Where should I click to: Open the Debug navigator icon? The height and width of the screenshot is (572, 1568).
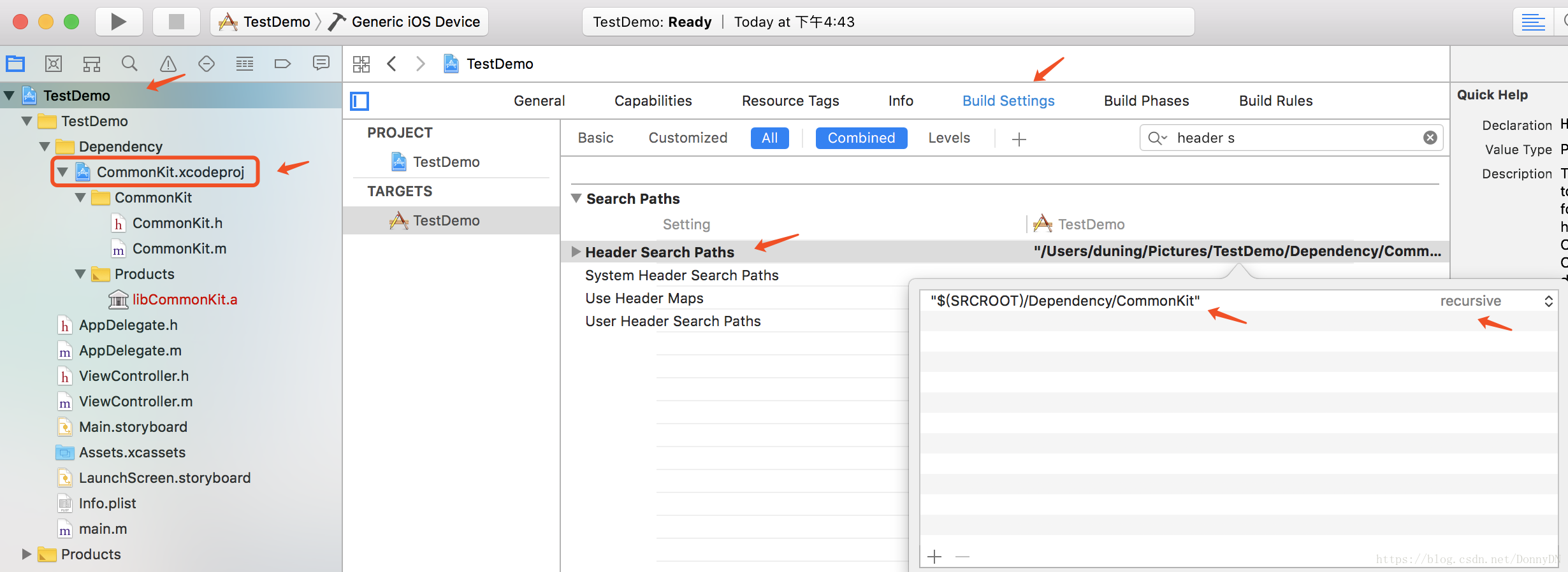click(x=245, y=64)
